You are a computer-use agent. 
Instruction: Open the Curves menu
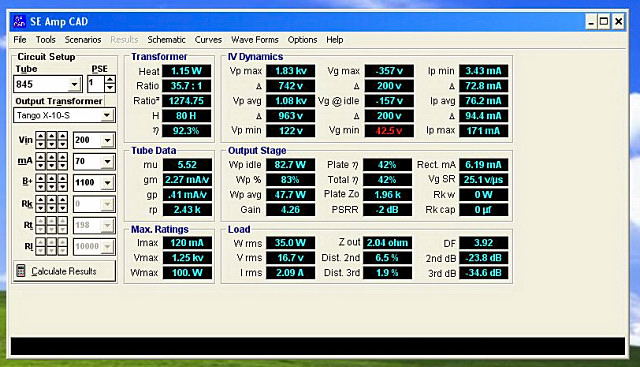(x=208, y=40)
